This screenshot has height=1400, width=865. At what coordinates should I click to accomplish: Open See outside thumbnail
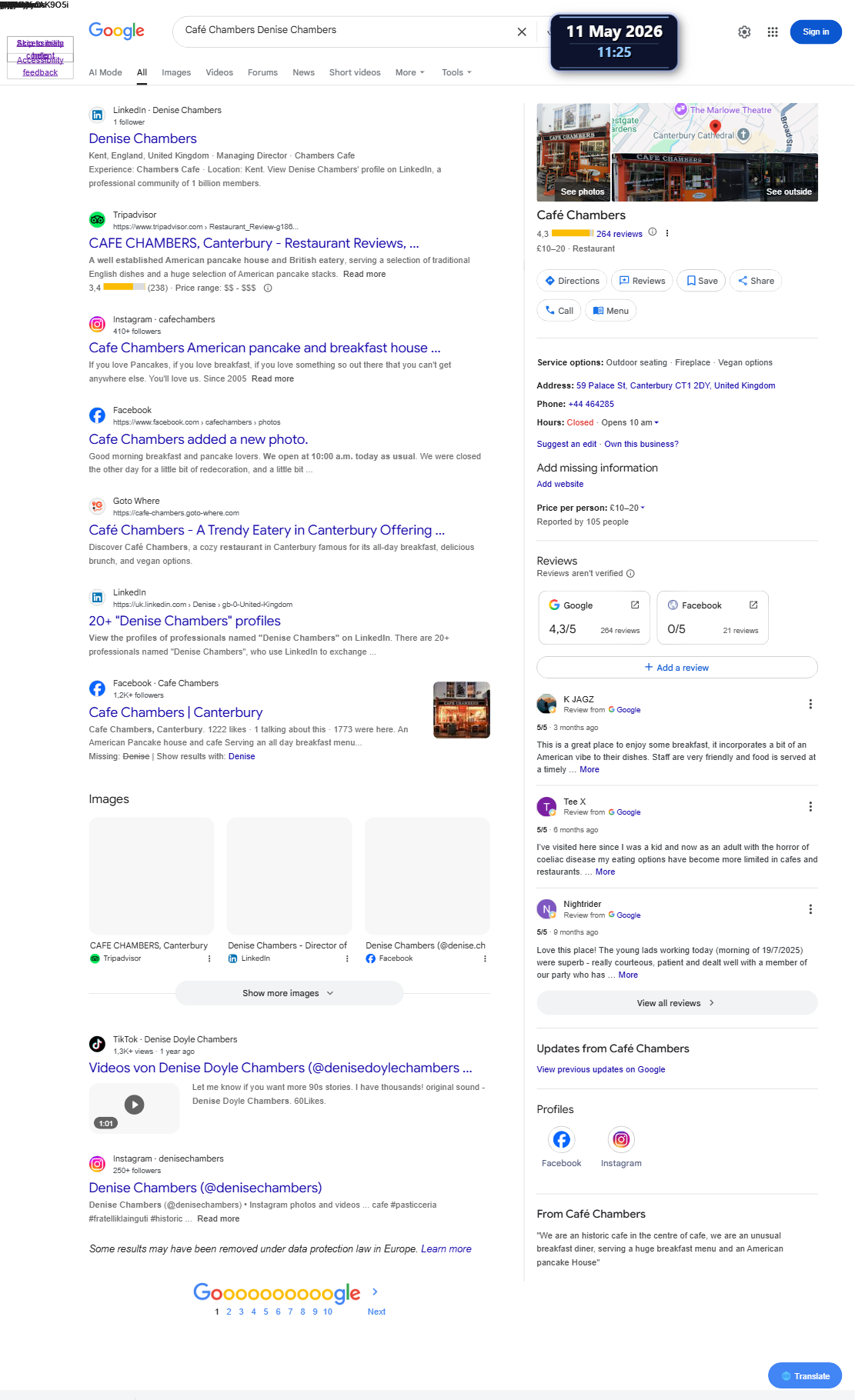click(715, 178)
